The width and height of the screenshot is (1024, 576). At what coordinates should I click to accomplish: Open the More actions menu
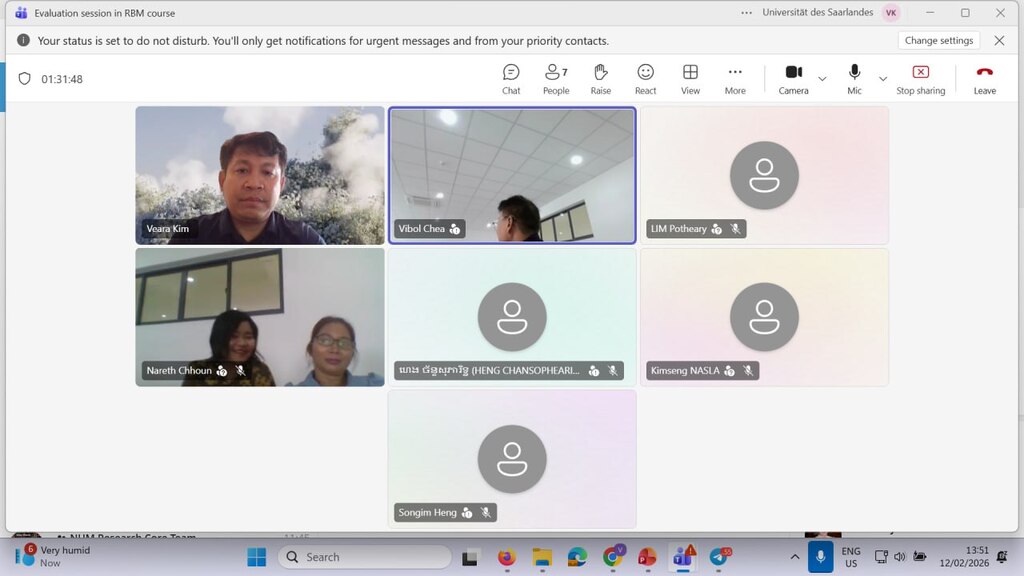tap(735, 78)
